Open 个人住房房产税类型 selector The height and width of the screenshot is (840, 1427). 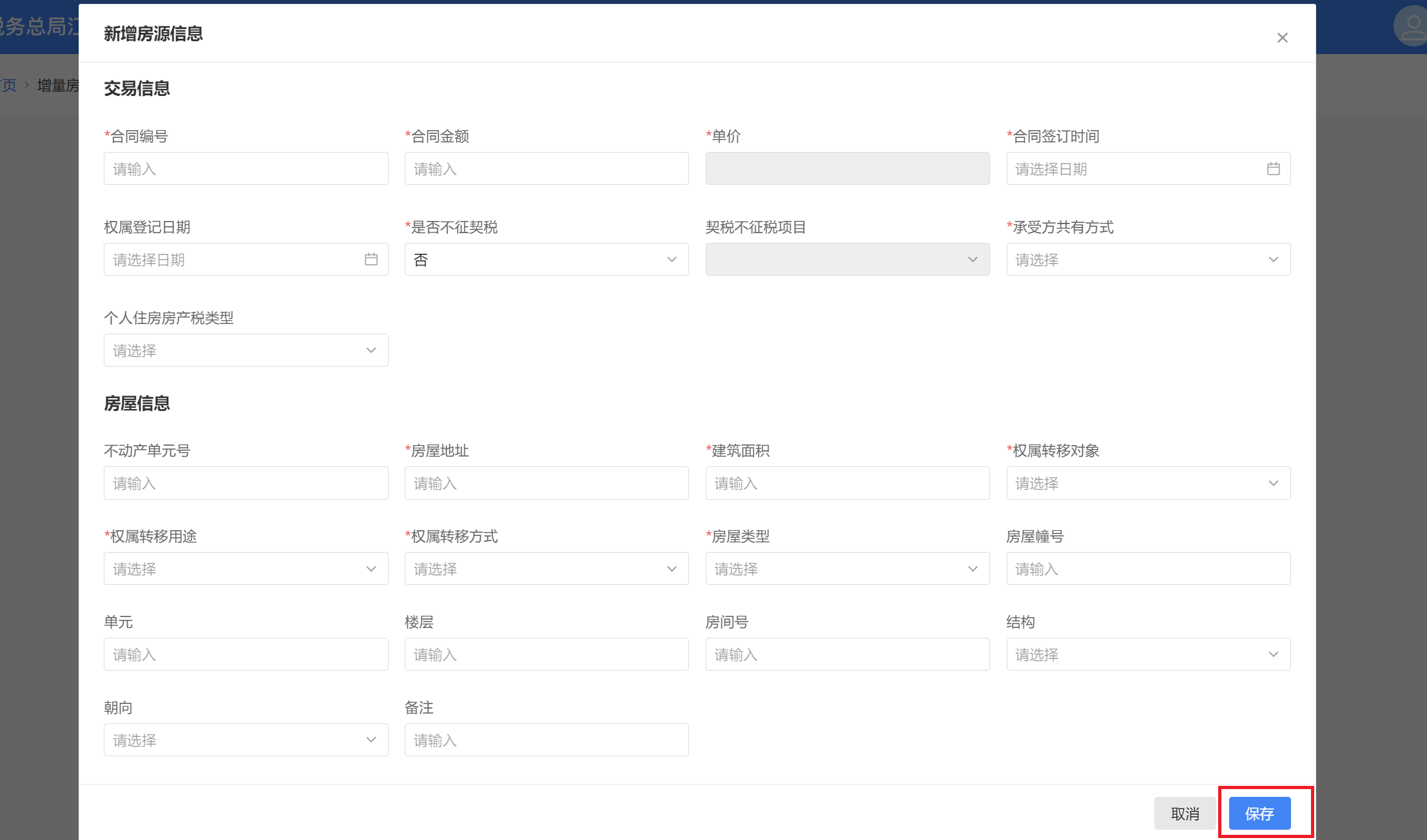click(246, 350)
